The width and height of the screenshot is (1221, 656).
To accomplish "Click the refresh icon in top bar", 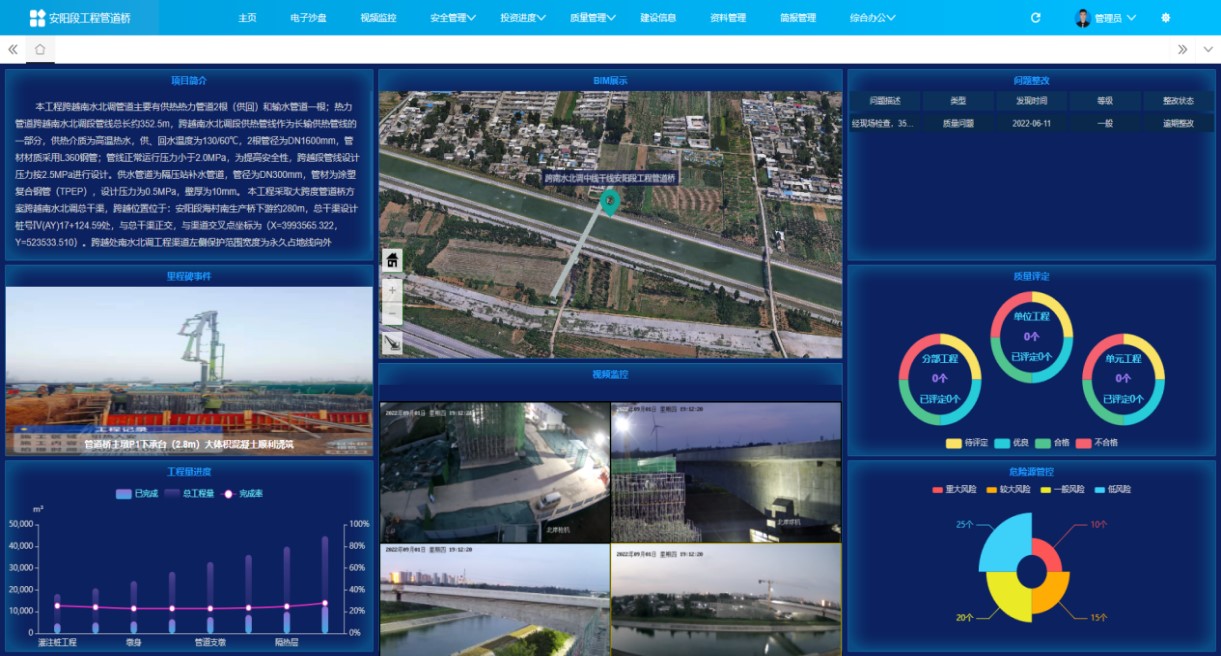I will (1035, 18).
